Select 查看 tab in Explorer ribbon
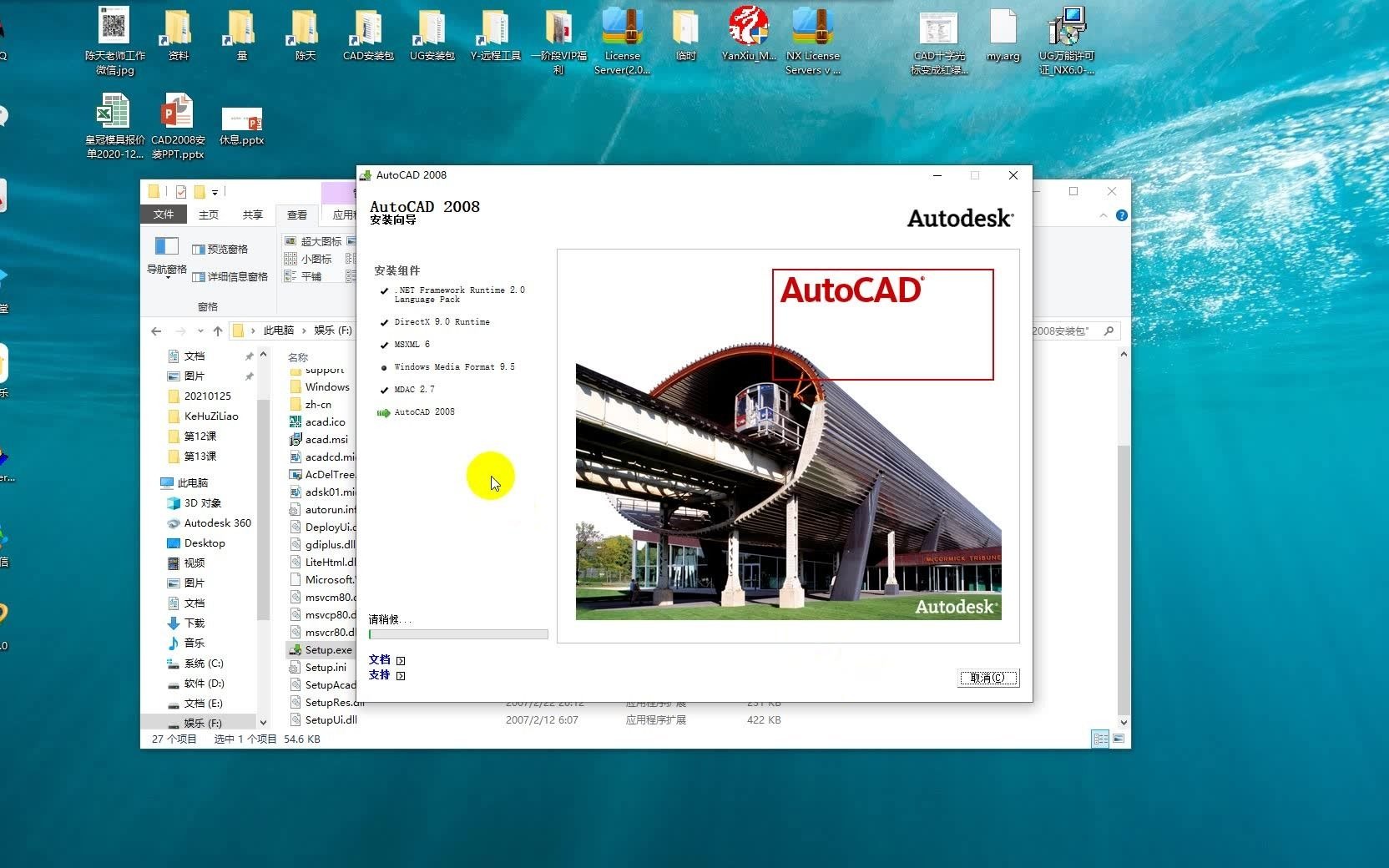The height and width of the screenshot is (868, 1389). point(297,214)
